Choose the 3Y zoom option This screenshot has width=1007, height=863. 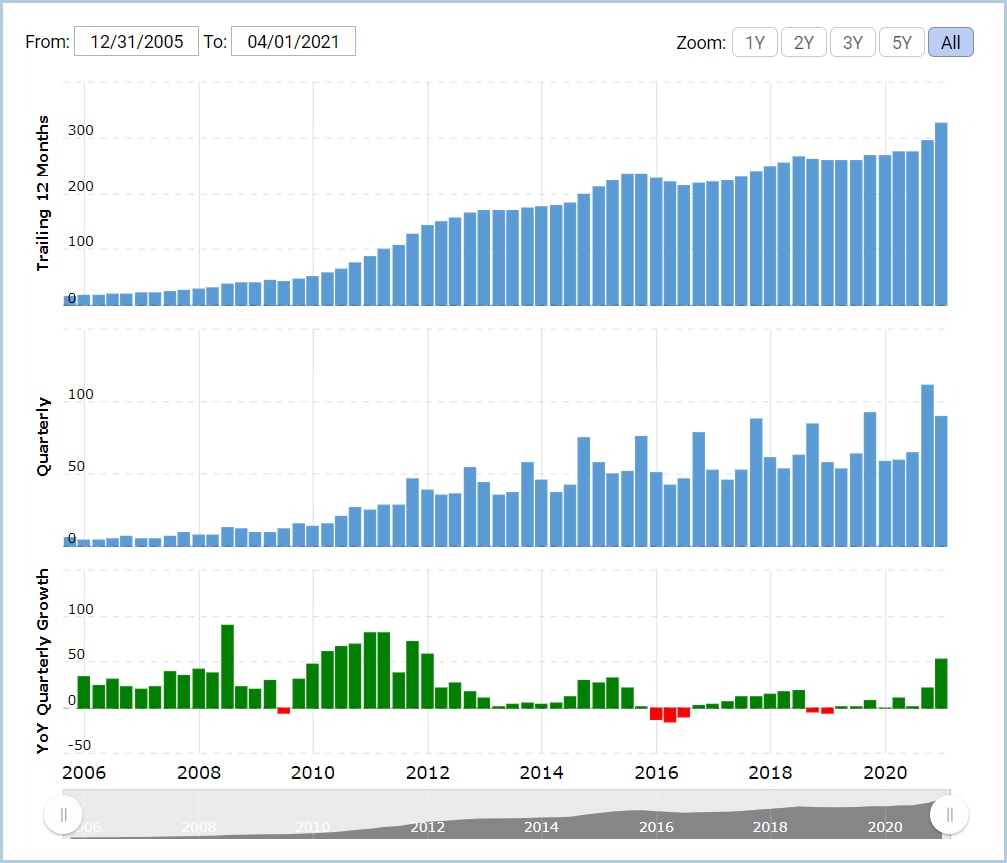(852, 43)
